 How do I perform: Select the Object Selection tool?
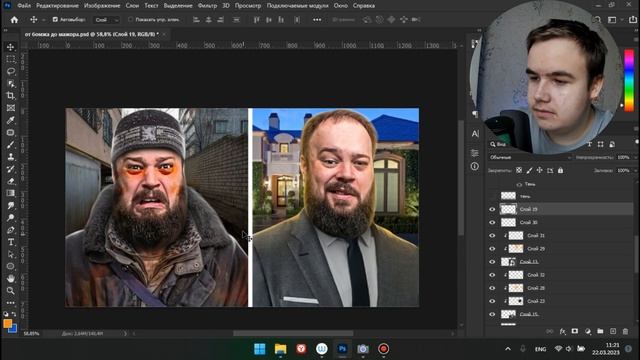(11, 84)
